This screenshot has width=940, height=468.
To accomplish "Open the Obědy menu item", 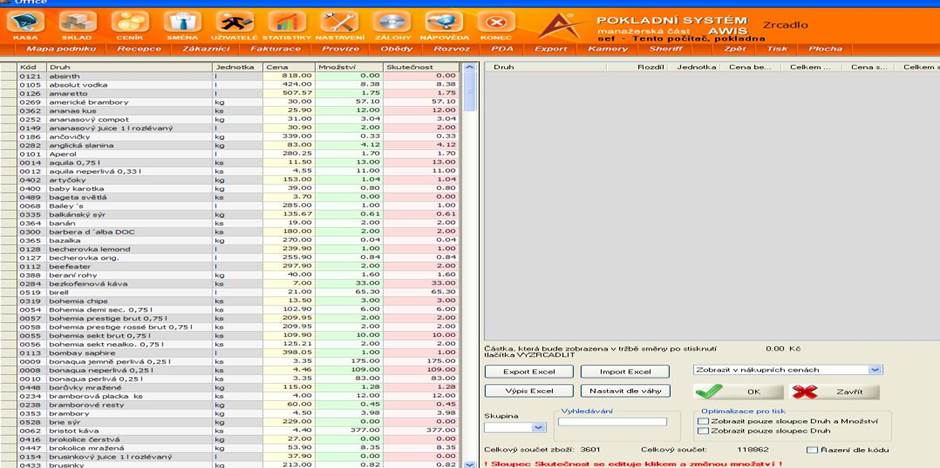I will [x=397, y=49].
